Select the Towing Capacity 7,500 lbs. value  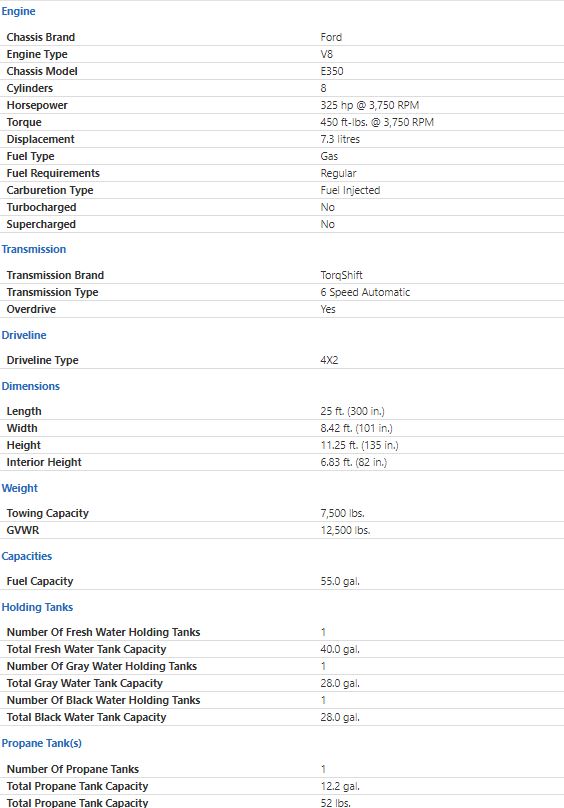coord(342,513)
